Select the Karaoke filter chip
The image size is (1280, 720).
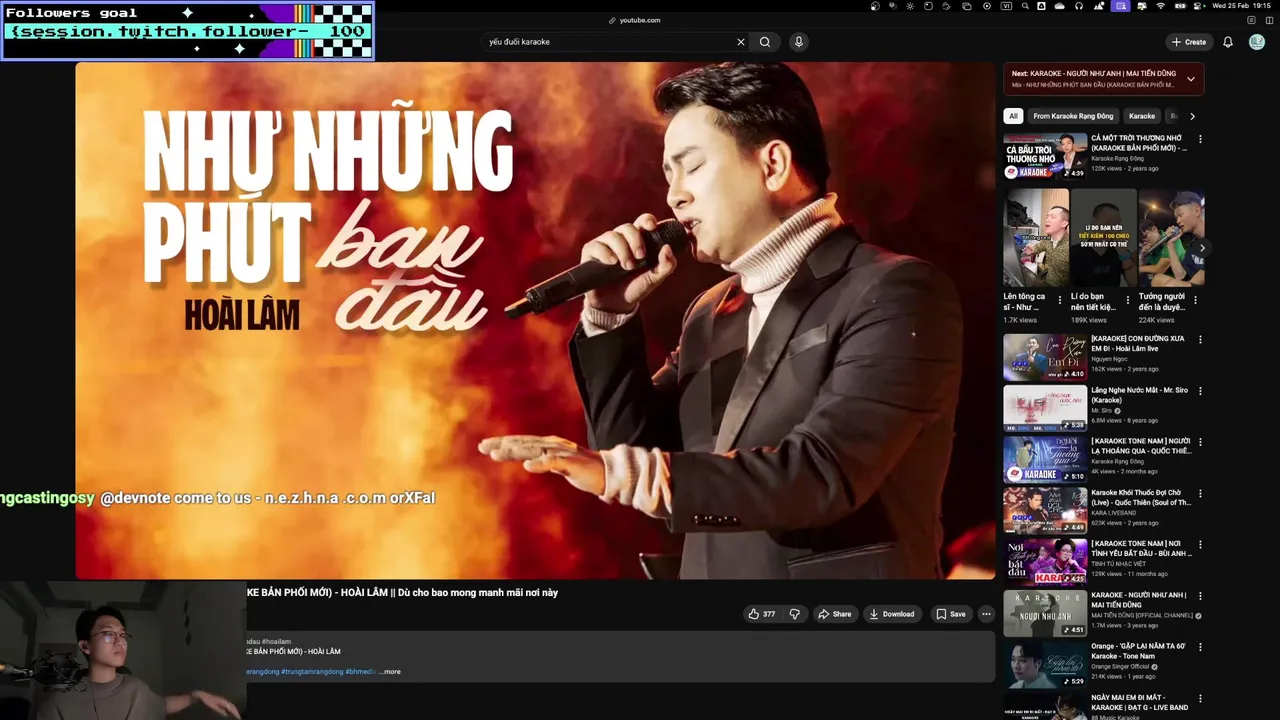tap(1142, 116)
